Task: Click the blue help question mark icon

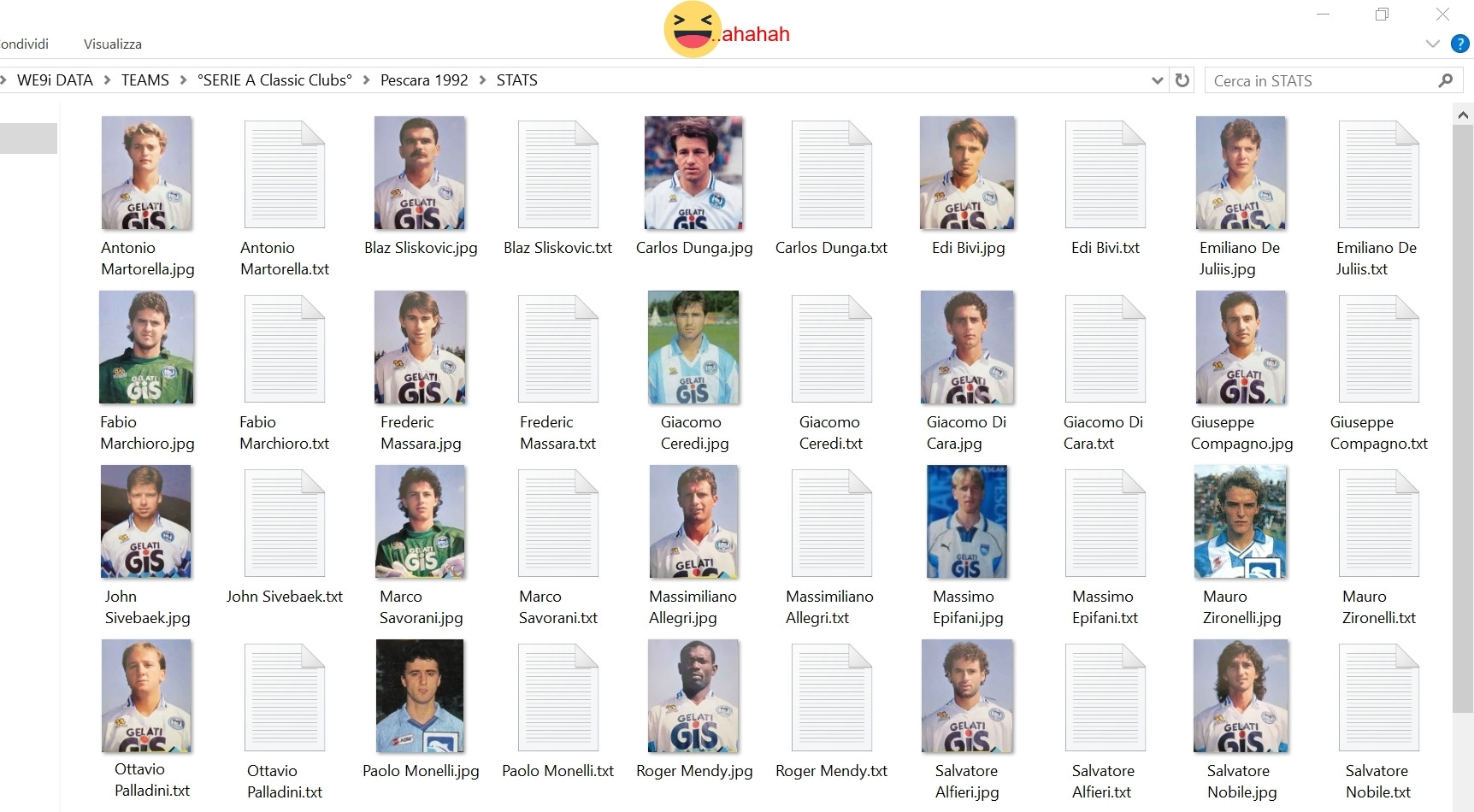Action: coord(1460,44)
